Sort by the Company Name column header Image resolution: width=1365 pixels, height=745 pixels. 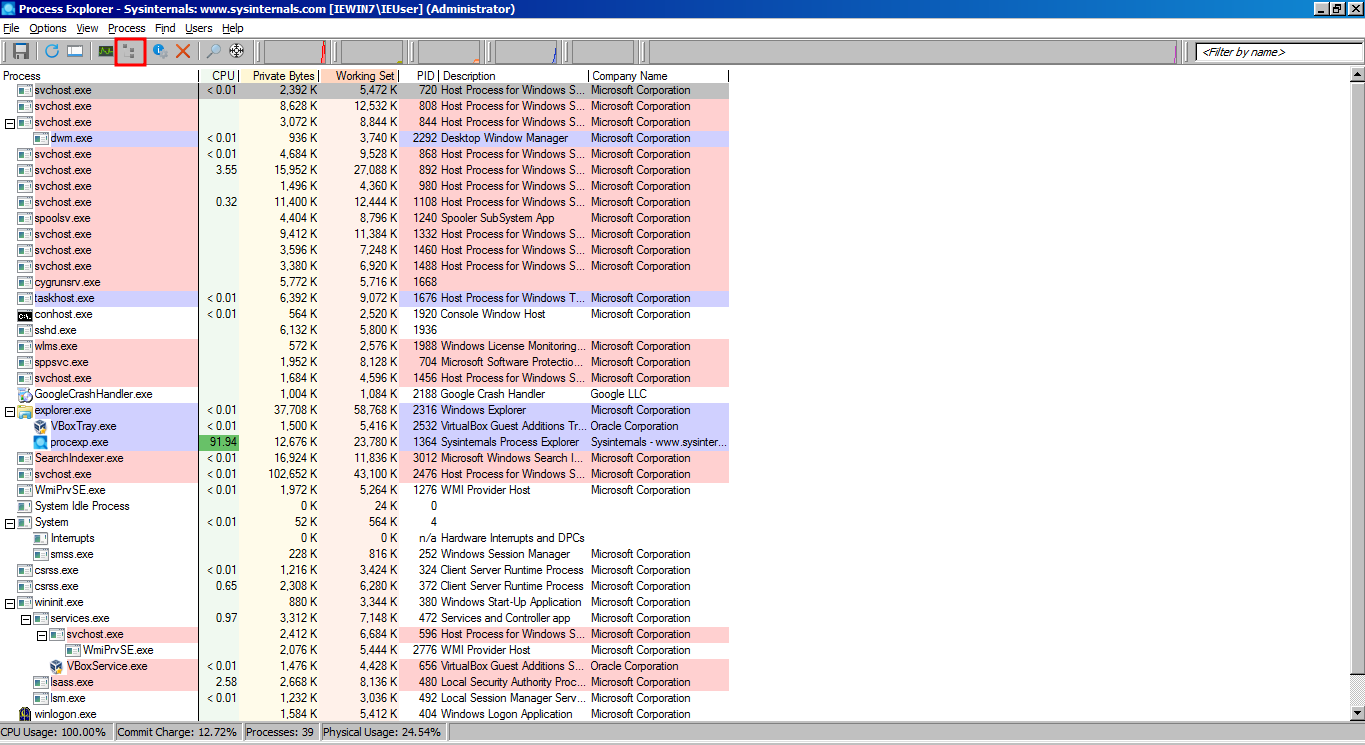tap(659, 76)
